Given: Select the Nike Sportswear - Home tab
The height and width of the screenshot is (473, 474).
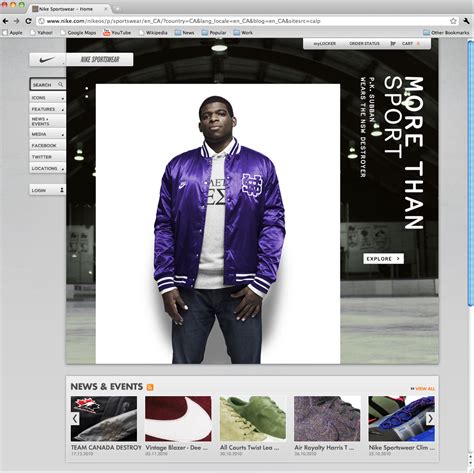Looking at the screenshot, I should (x=68, y=9).
